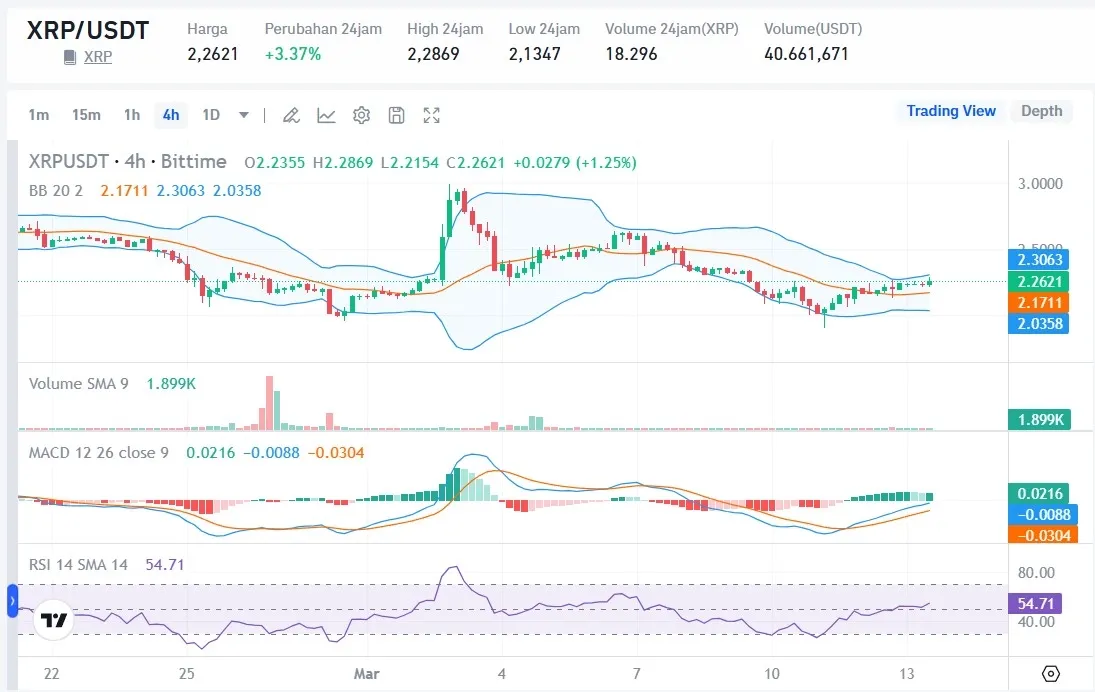Click the Volume 24jam(XRP) value 18.296
1095x692 pixels.
click(631, 54)
